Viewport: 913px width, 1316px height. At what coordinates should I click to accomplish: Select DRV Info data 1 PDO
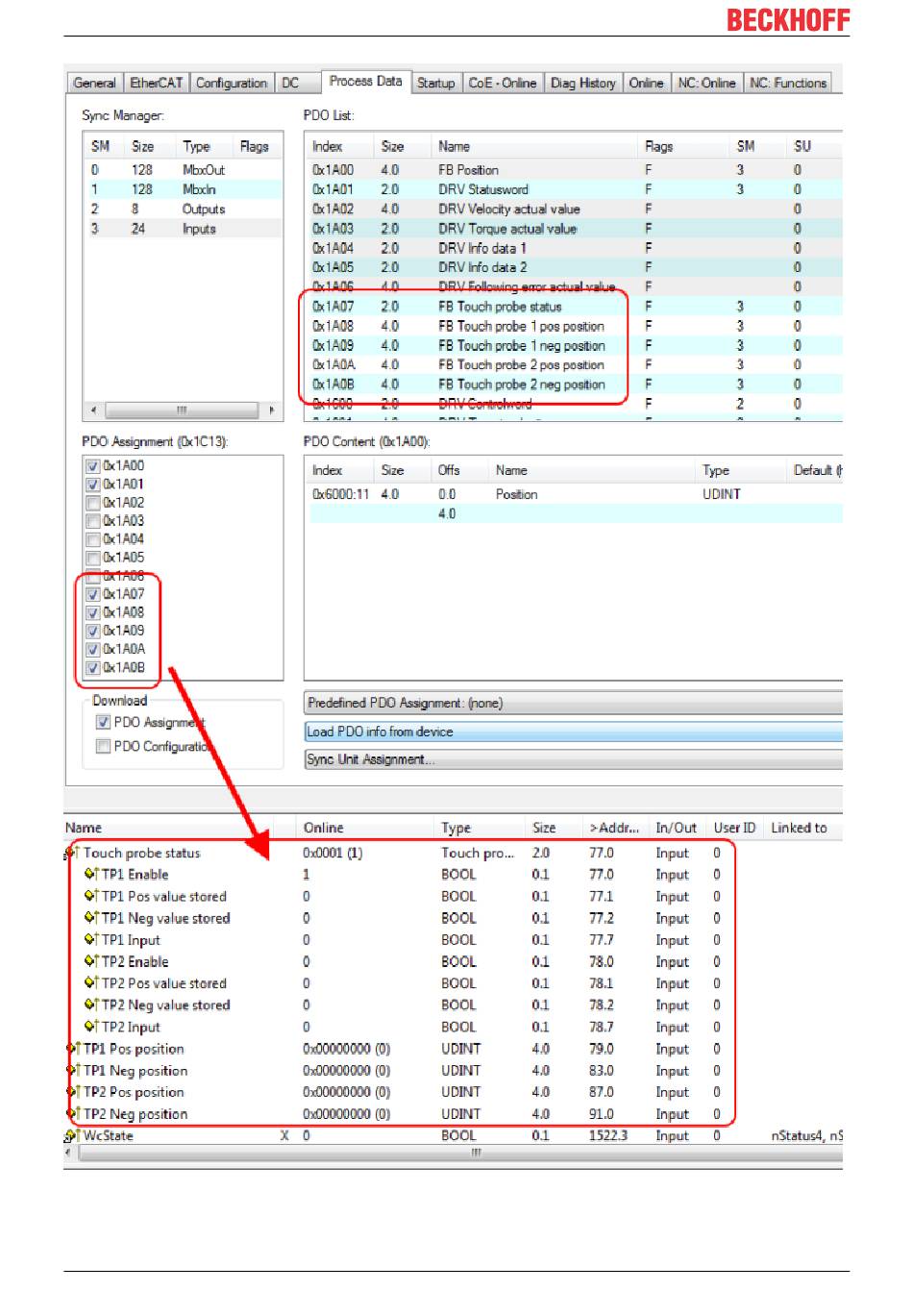(x=574, y=248)
